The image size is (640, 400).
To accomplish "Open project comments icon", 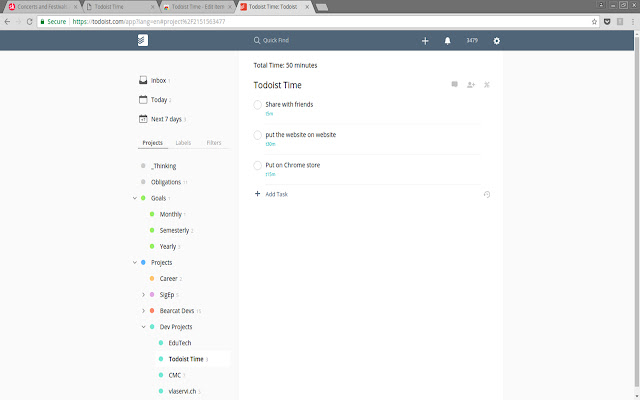I will (x=454, y=84).
